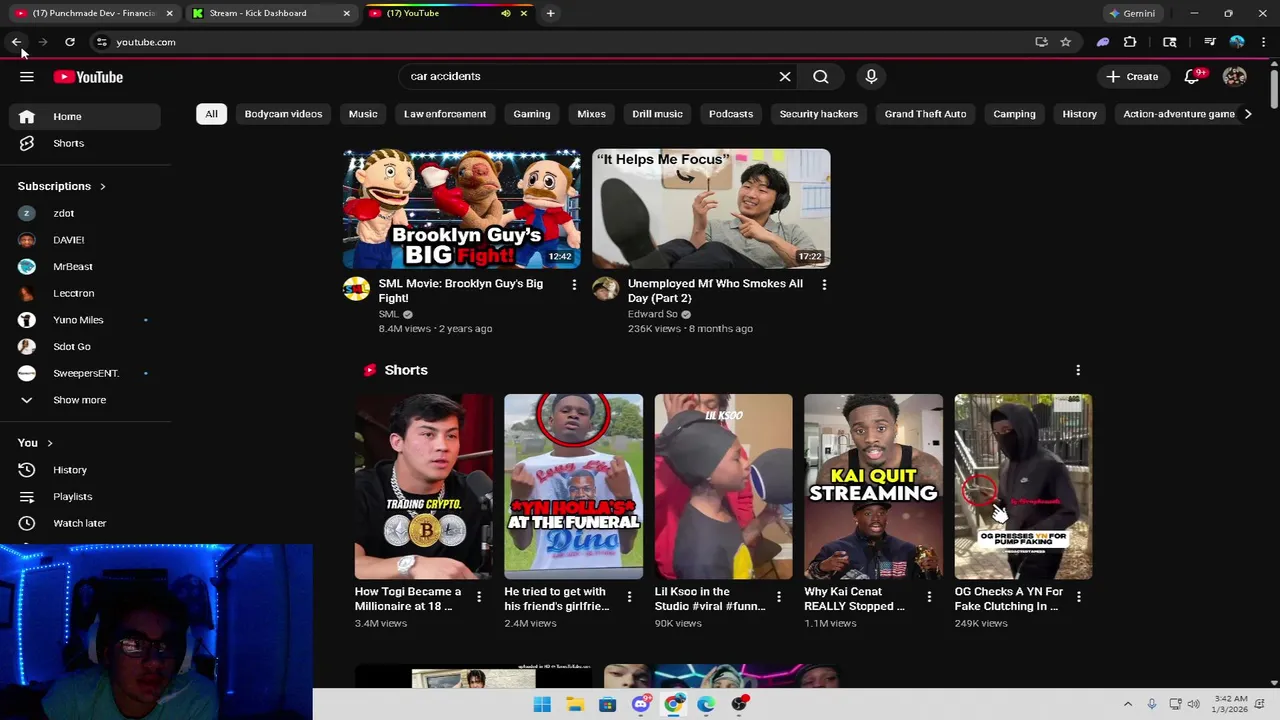Open options for OG Checks A YN short
The height and width of the screenshot is (720, 1280).
point(1079,597)
